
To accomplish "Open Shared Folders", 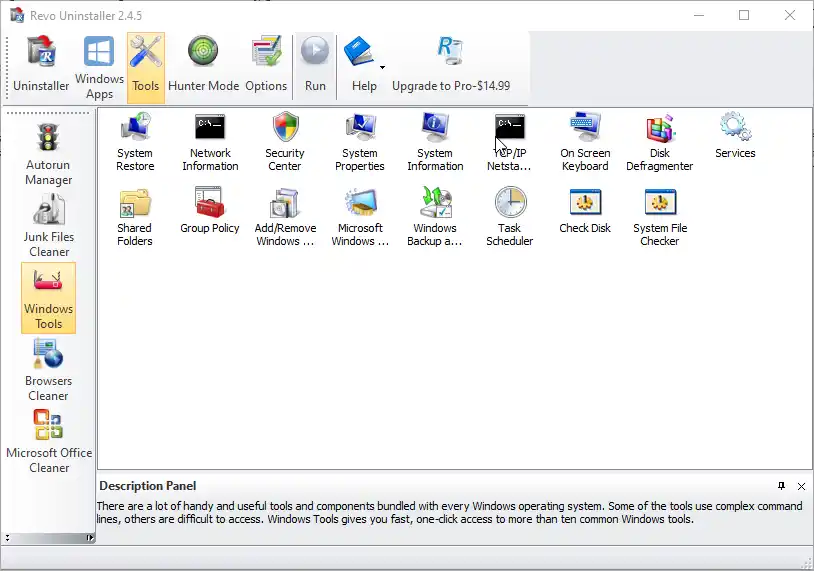I will [134, 217].
